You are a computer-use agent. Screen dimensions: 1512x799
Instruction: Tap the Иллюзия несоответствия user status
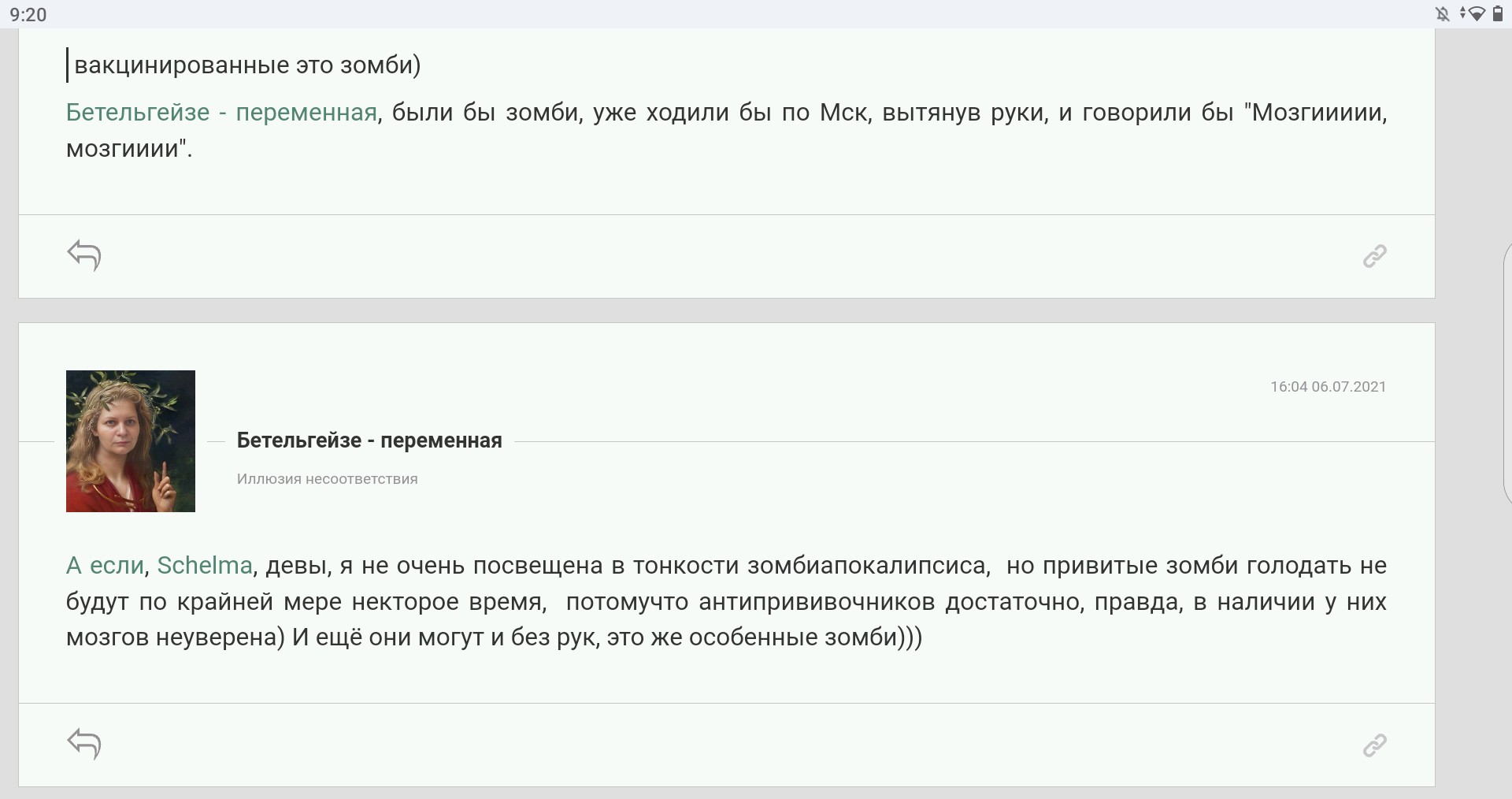328,479
